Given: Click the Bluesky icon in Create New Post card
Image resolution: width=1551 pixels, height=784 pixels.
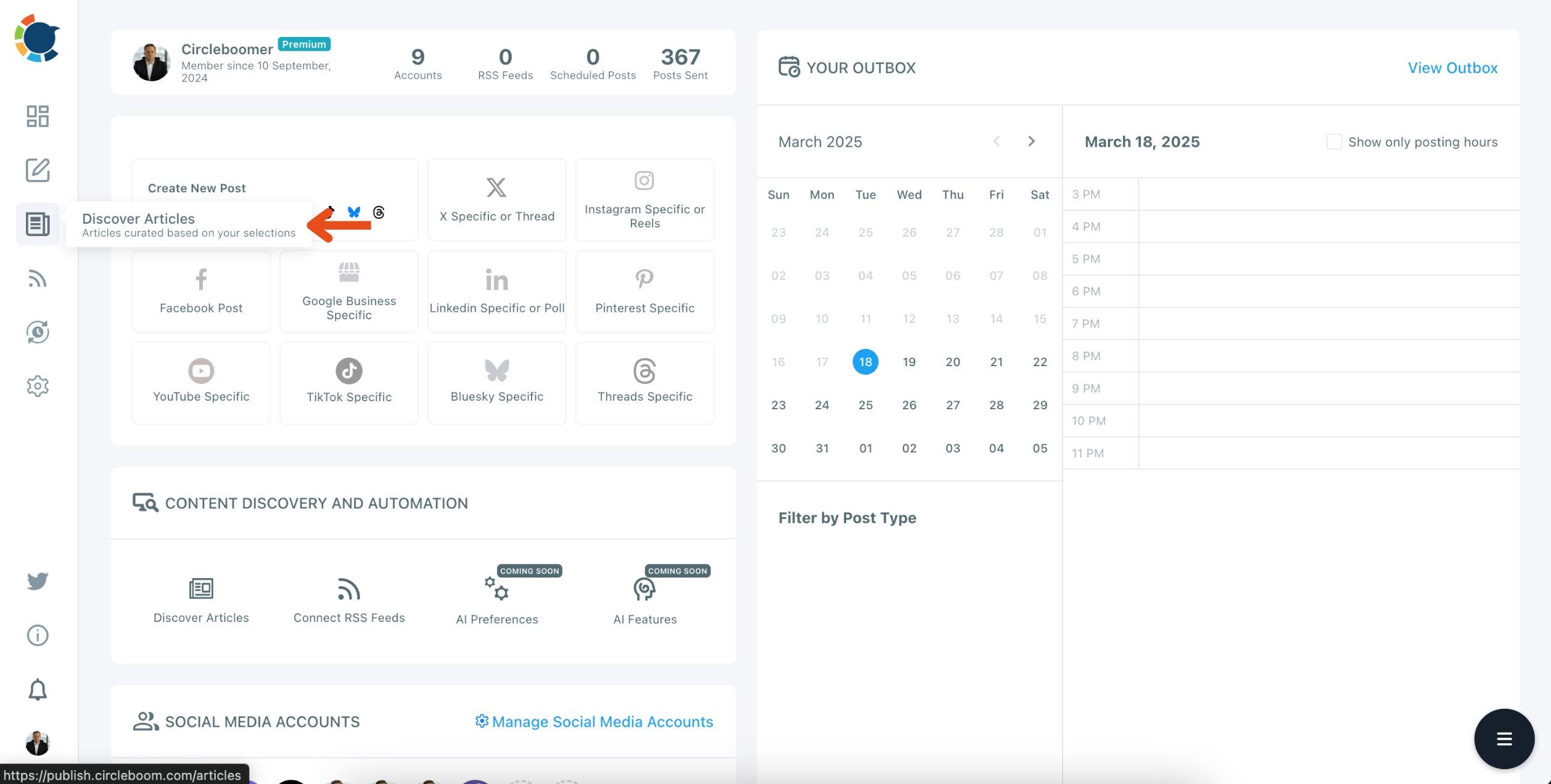Looking at the screenshot, I should (x=354, y=213).
